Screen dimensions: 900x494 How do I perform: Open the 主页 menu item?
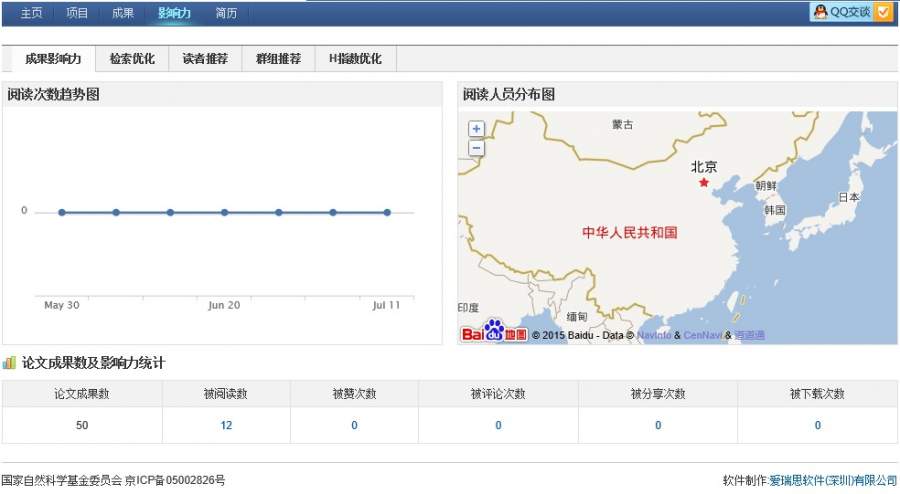tap(31, 13)
